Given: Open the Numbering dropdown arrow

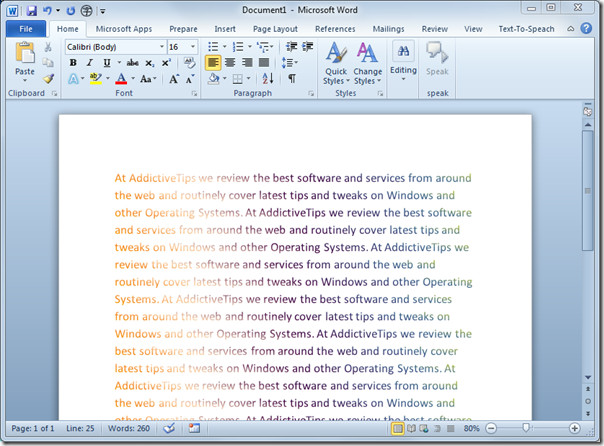Looking at the screenshot, I should click(250, 47).
